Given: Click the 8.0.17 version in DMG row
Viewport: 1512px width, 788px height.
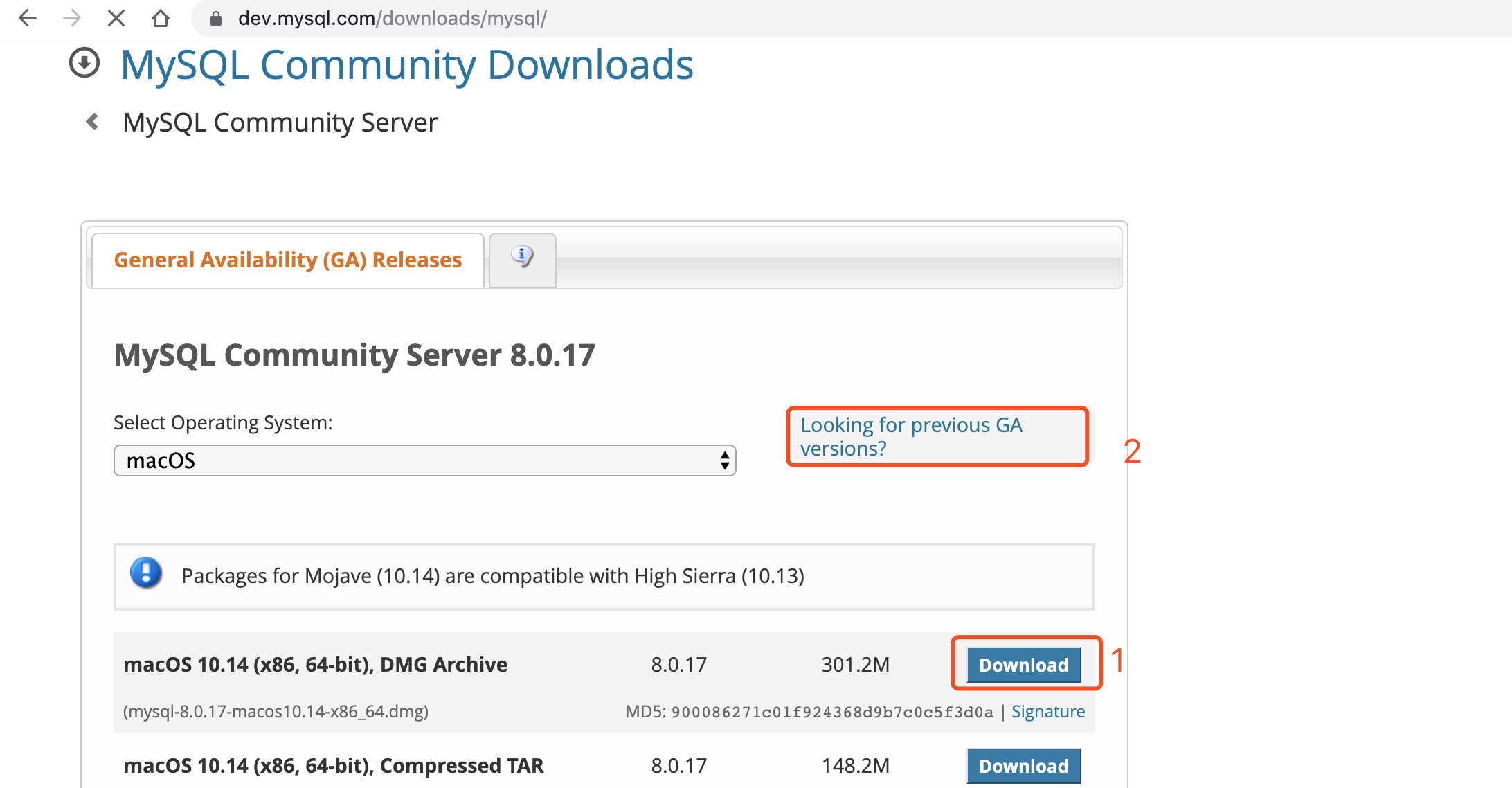Looking at the screenshot, I should click(678, 665).
